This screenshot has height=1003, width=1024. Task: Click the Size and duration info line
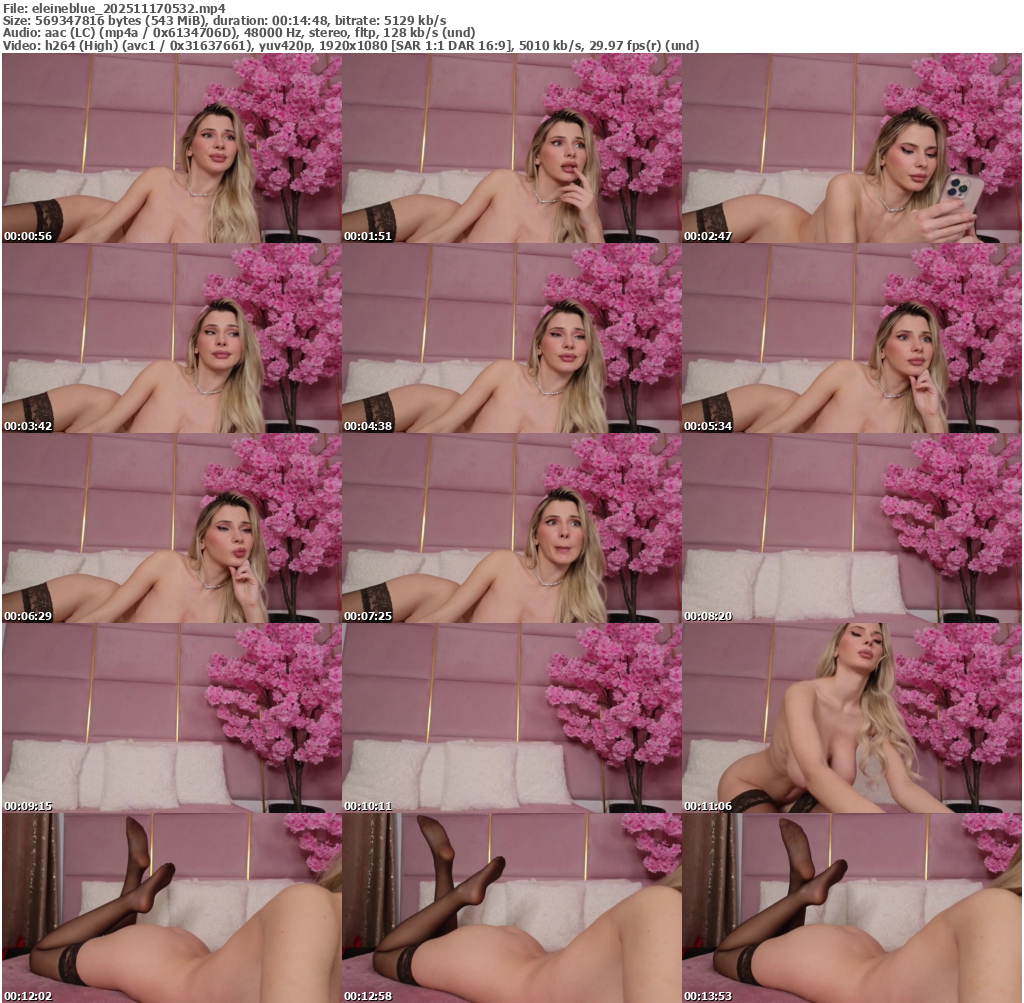click(x=225, y=20)
